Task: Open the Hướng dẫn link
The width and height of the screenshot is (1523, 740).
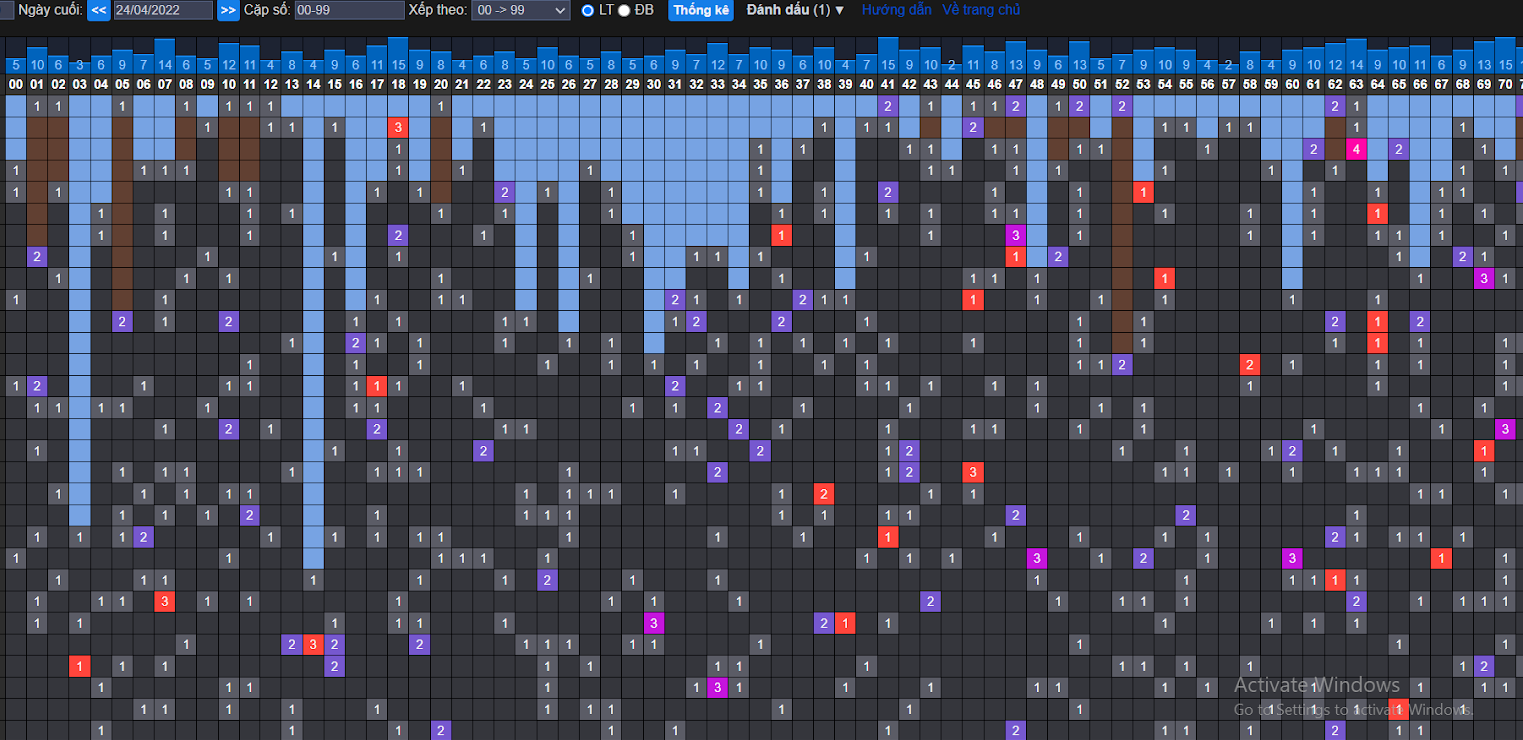Action: tap(896, 10)
